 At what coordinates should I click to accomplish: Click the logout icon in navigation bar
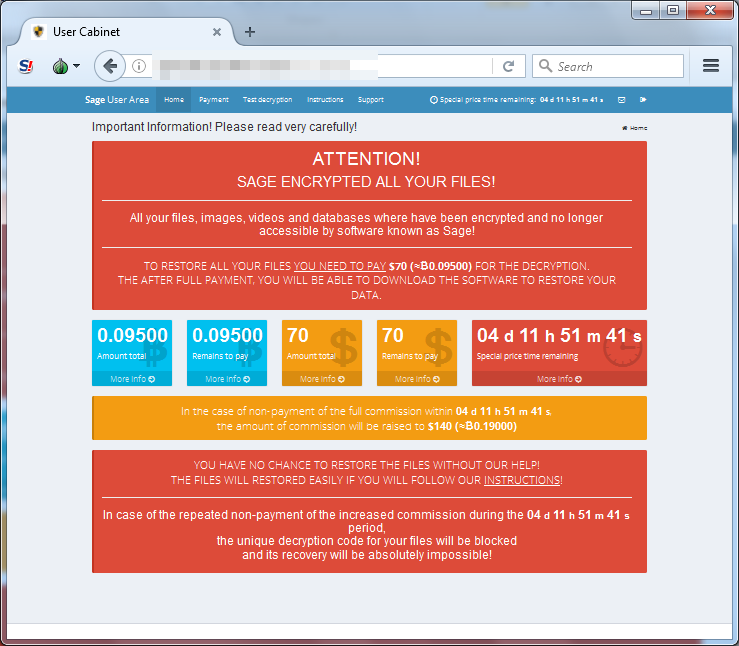[x=643, y=100]
